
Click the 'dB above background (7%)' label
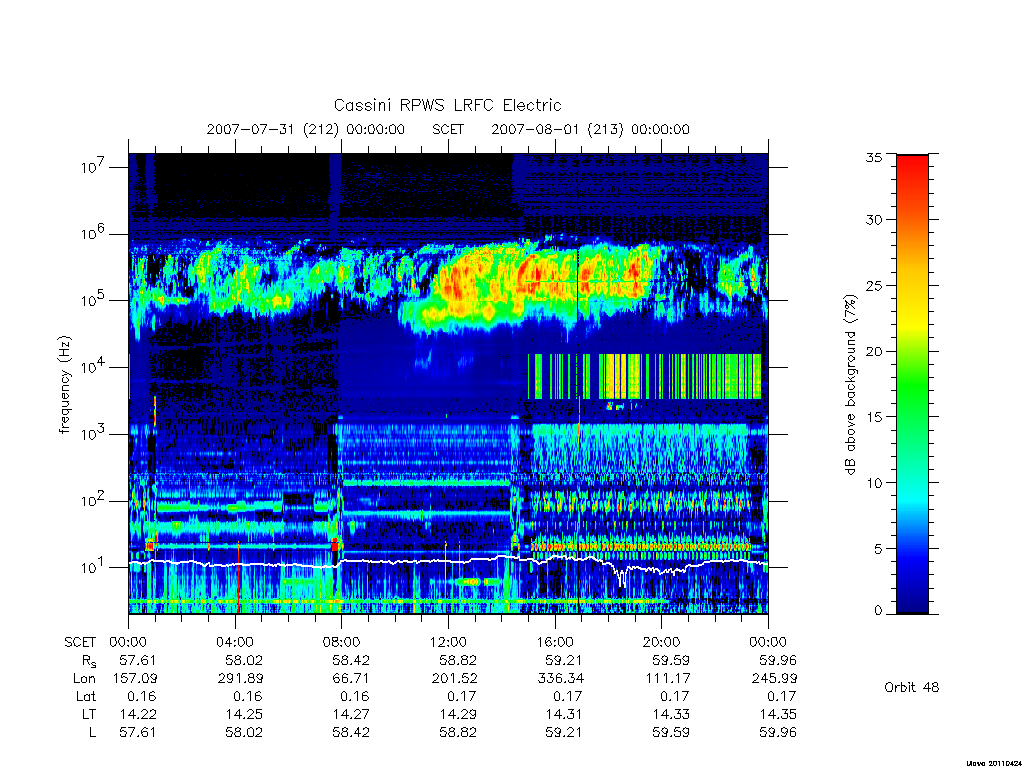click(850, 384)
